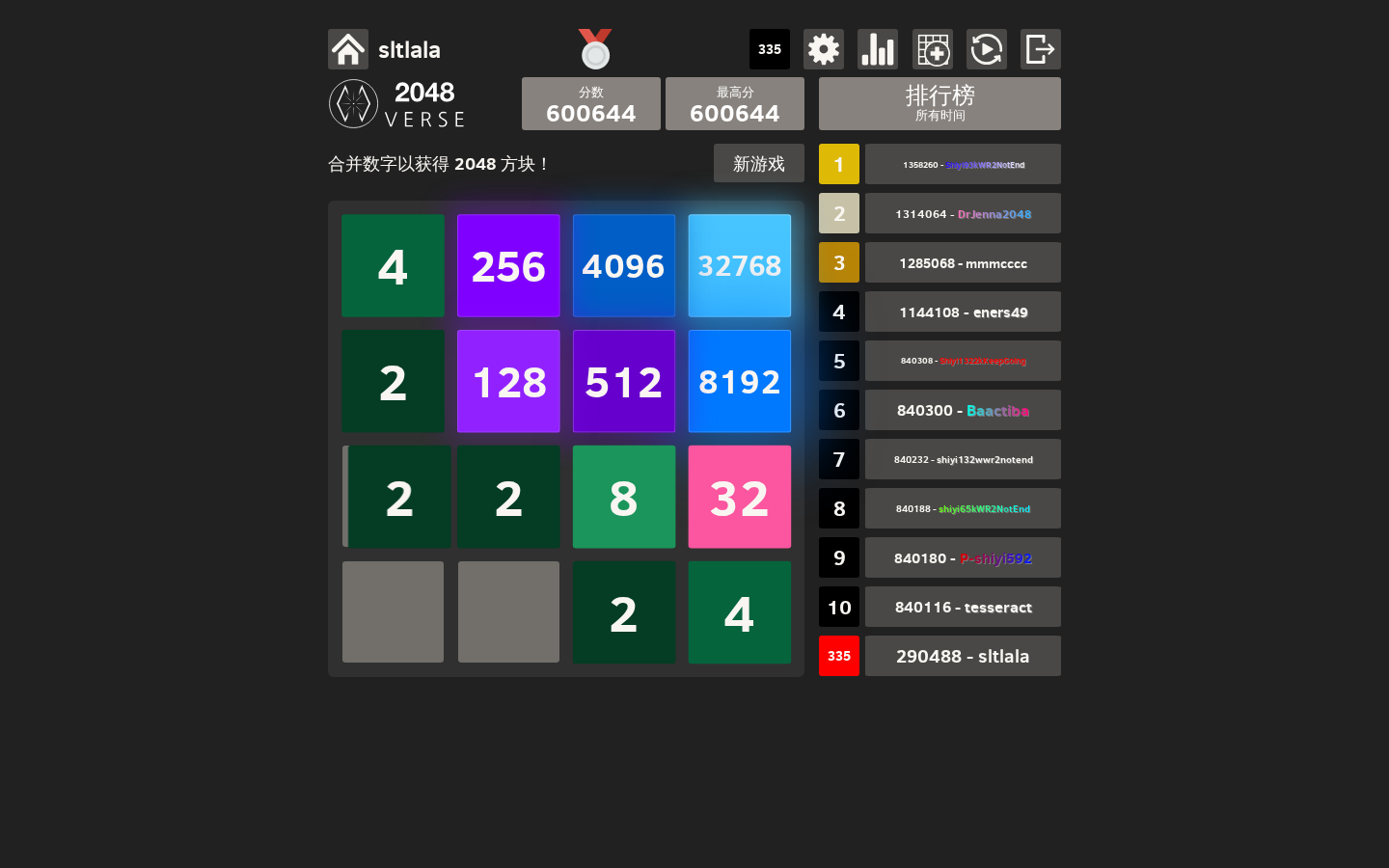The image size is (1389, 868).
Task: Click the replay icon
Action: click(x=987, y=49)
